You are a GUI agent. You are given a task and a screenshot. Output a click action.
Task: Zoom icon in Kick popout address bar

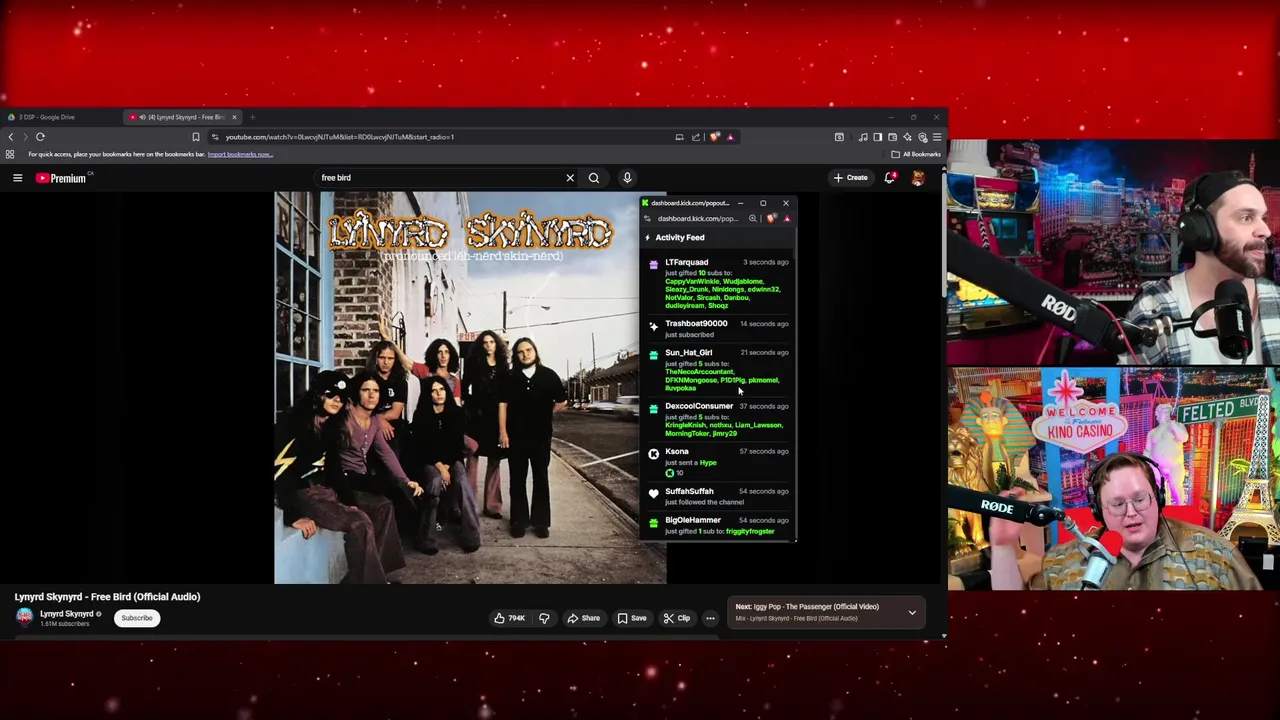click(x=753, y=219)
